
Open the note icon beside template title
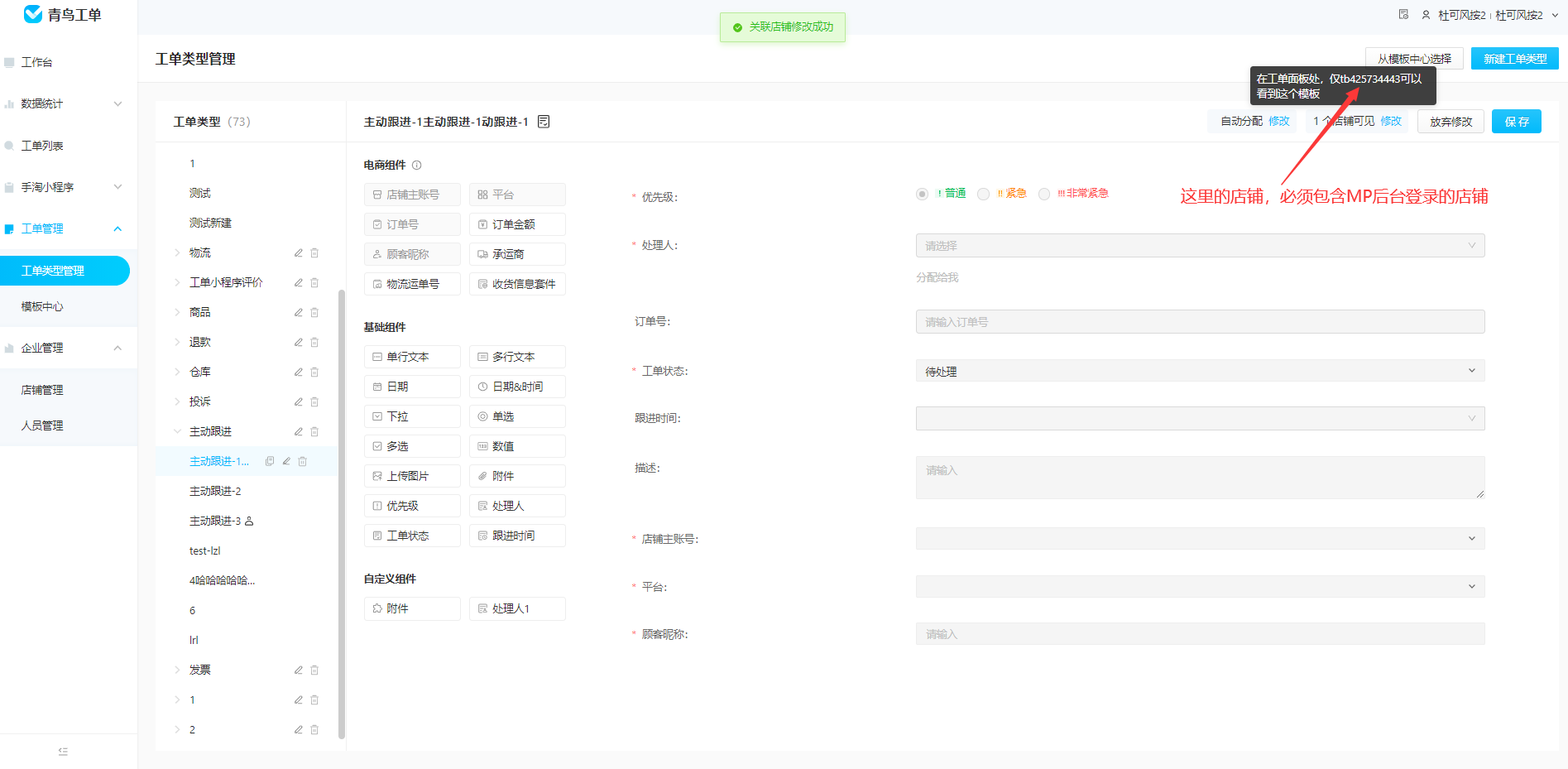click(x=544, y=122)
